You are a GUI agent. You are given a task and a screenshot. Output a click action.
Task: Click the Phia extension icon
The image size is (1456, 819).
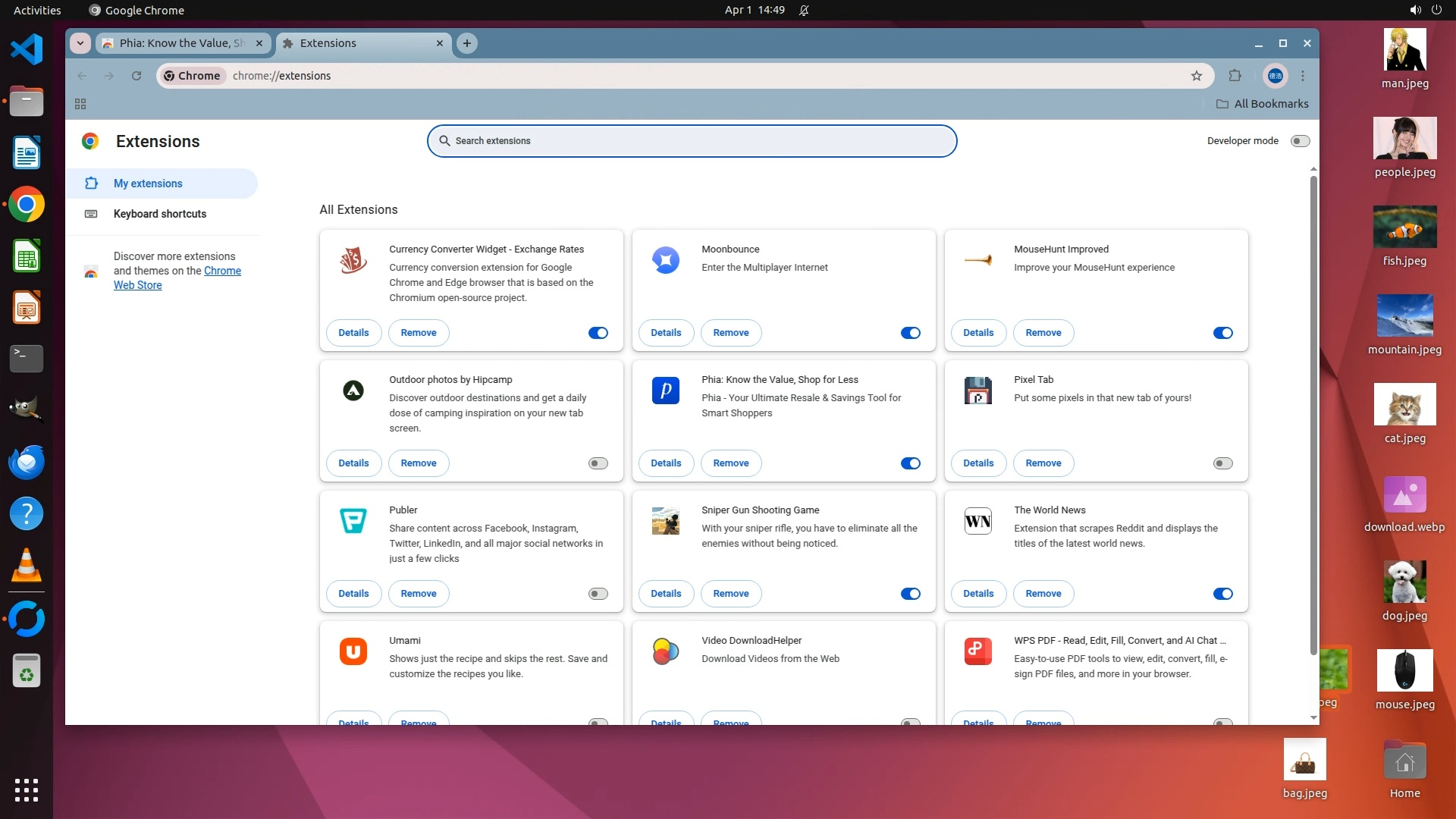pyautogui.click(x=665, y=391)
